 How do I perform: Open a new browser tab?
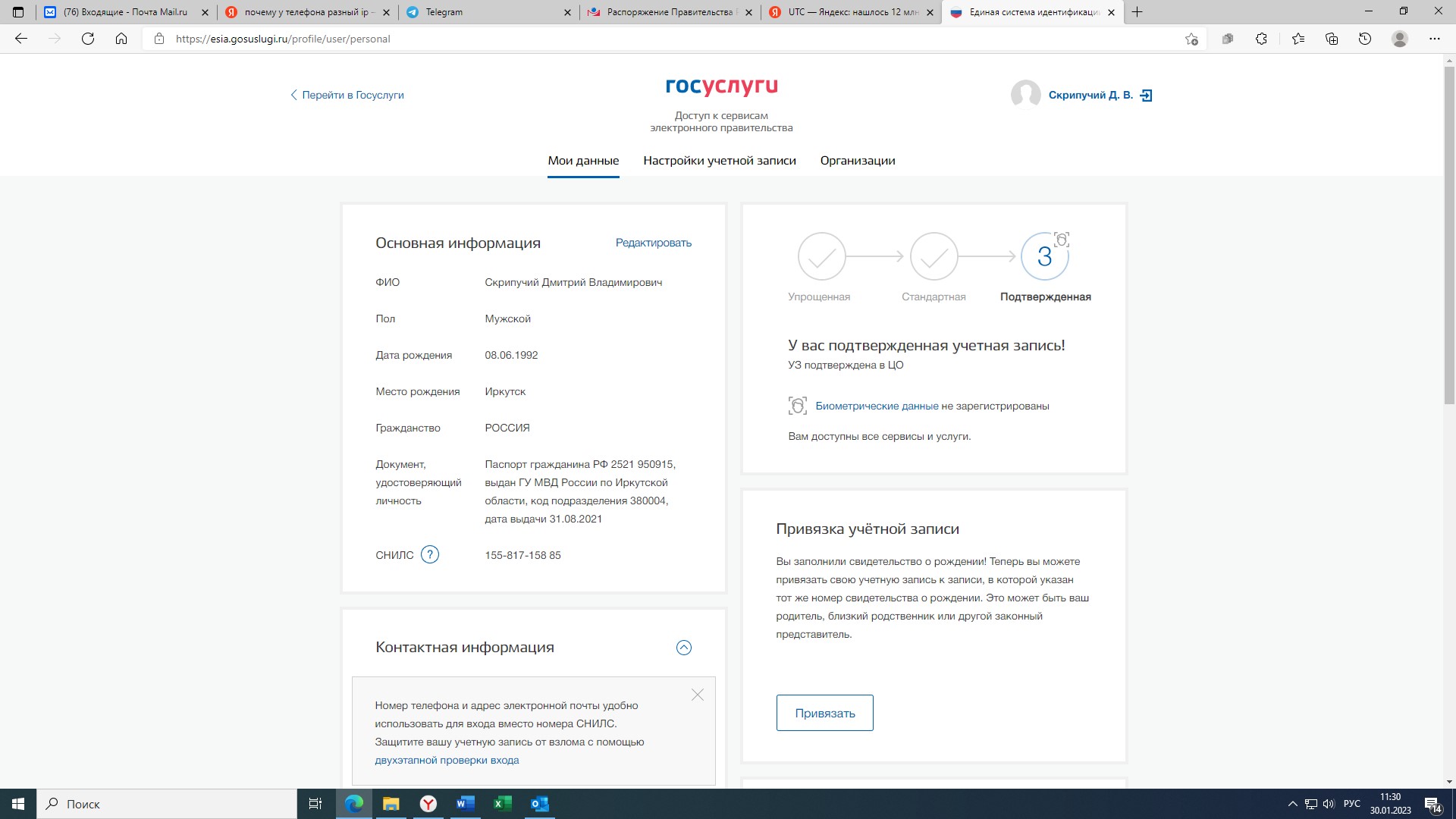click(1137, 12)
